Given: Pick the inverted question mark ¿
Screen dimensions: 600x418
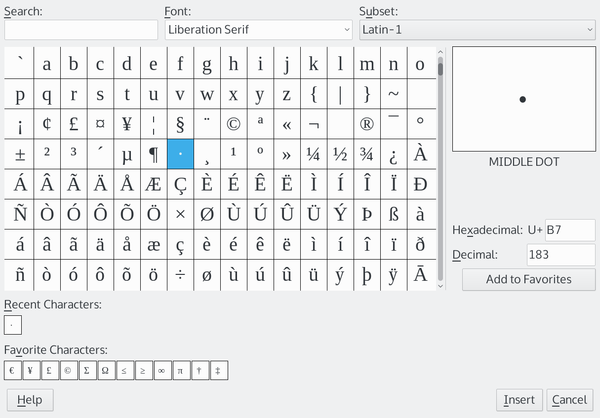Looking at the screenshot, I should [x=393, y=154].
